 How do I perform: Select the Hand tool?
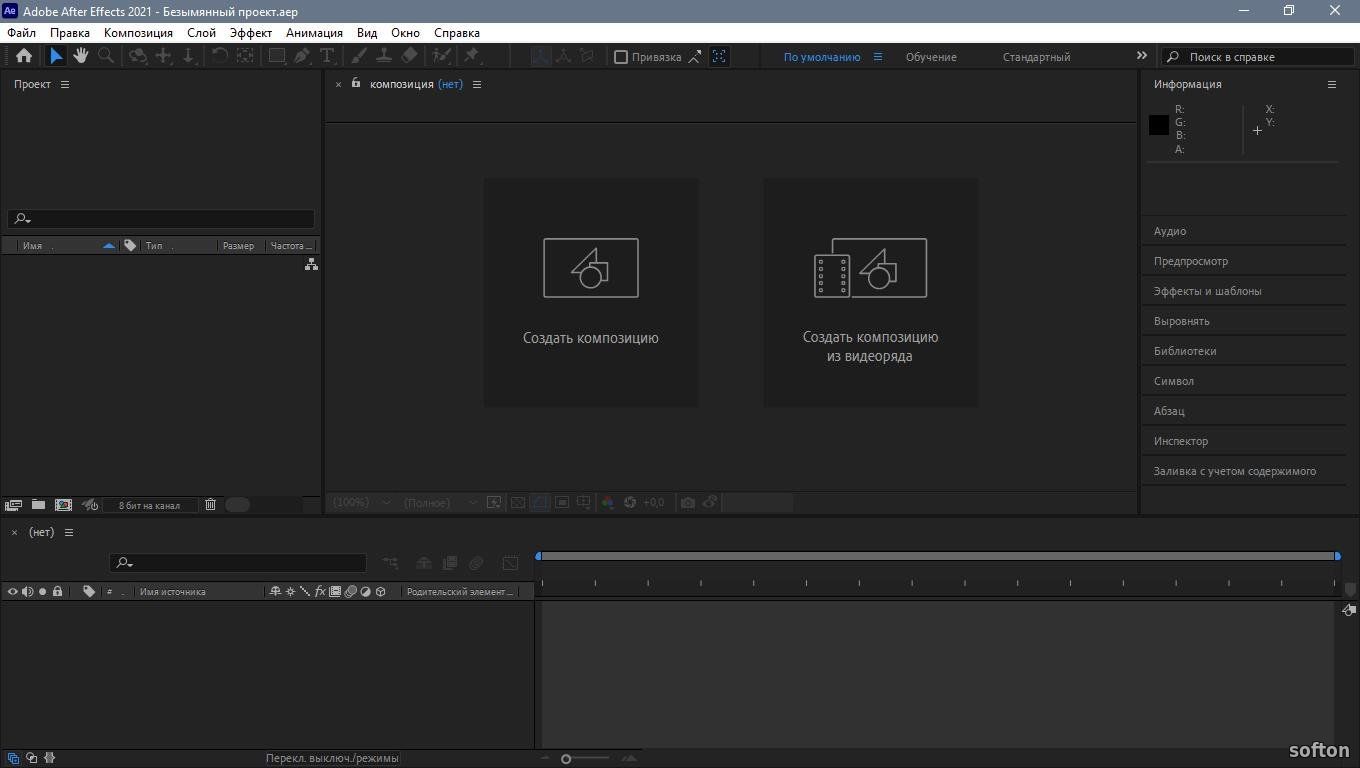(81, 56)
